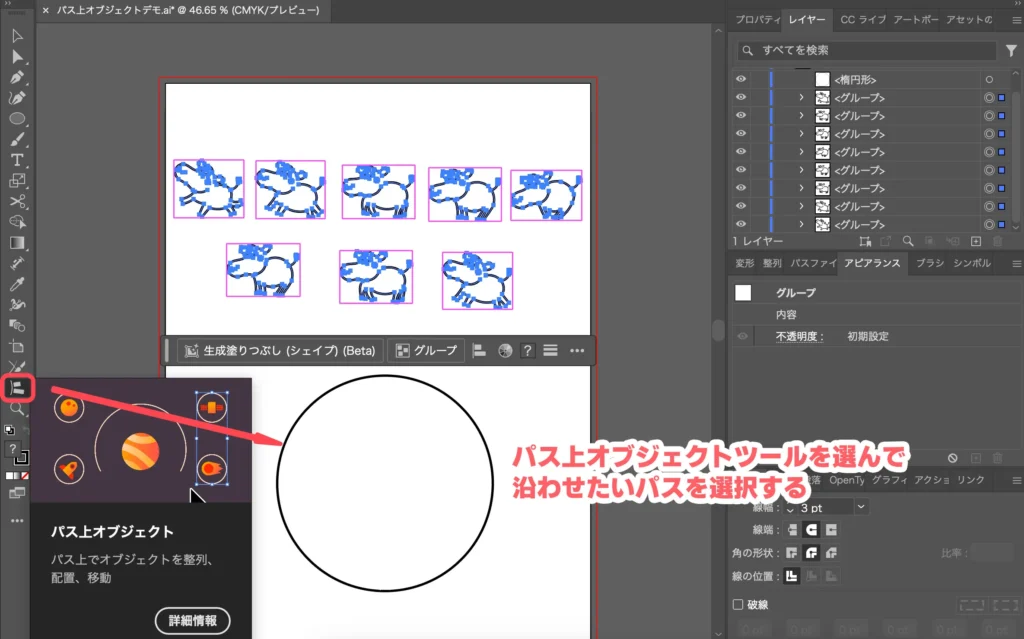Click the 詳細情報 button in tooltip
1024x639 pixels.
pos(192,620)
